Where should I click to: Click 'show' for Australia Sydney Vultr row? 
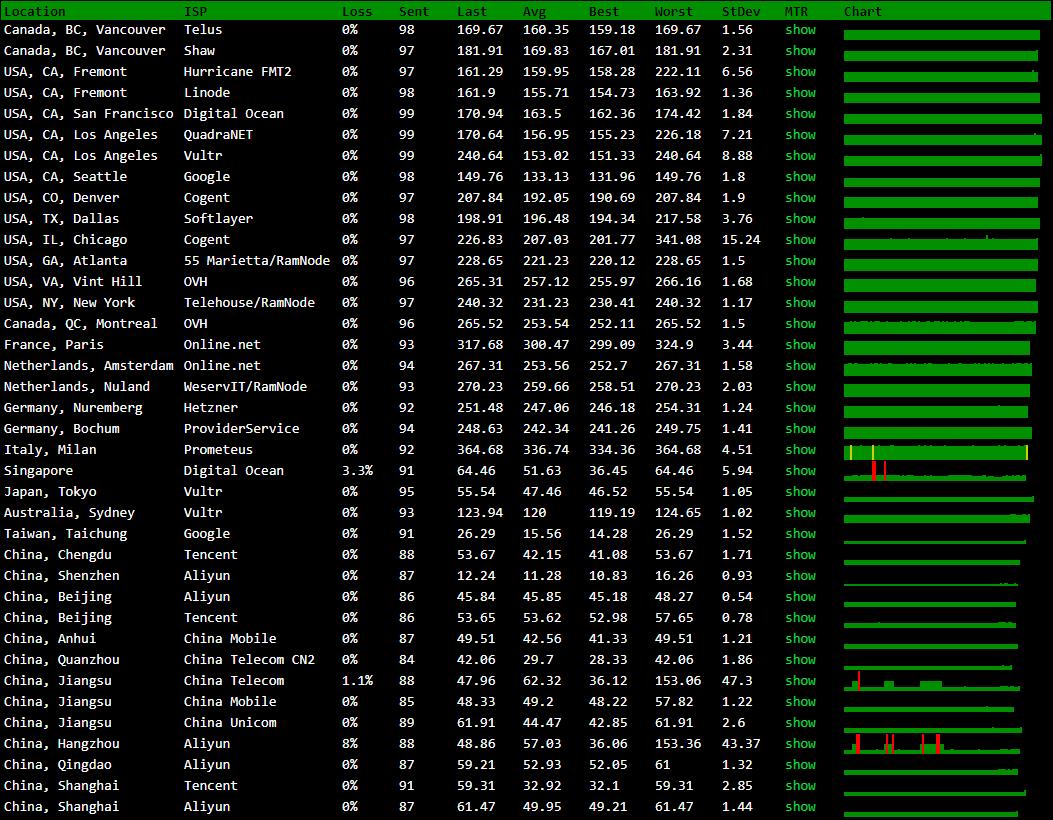pos(800,513)
